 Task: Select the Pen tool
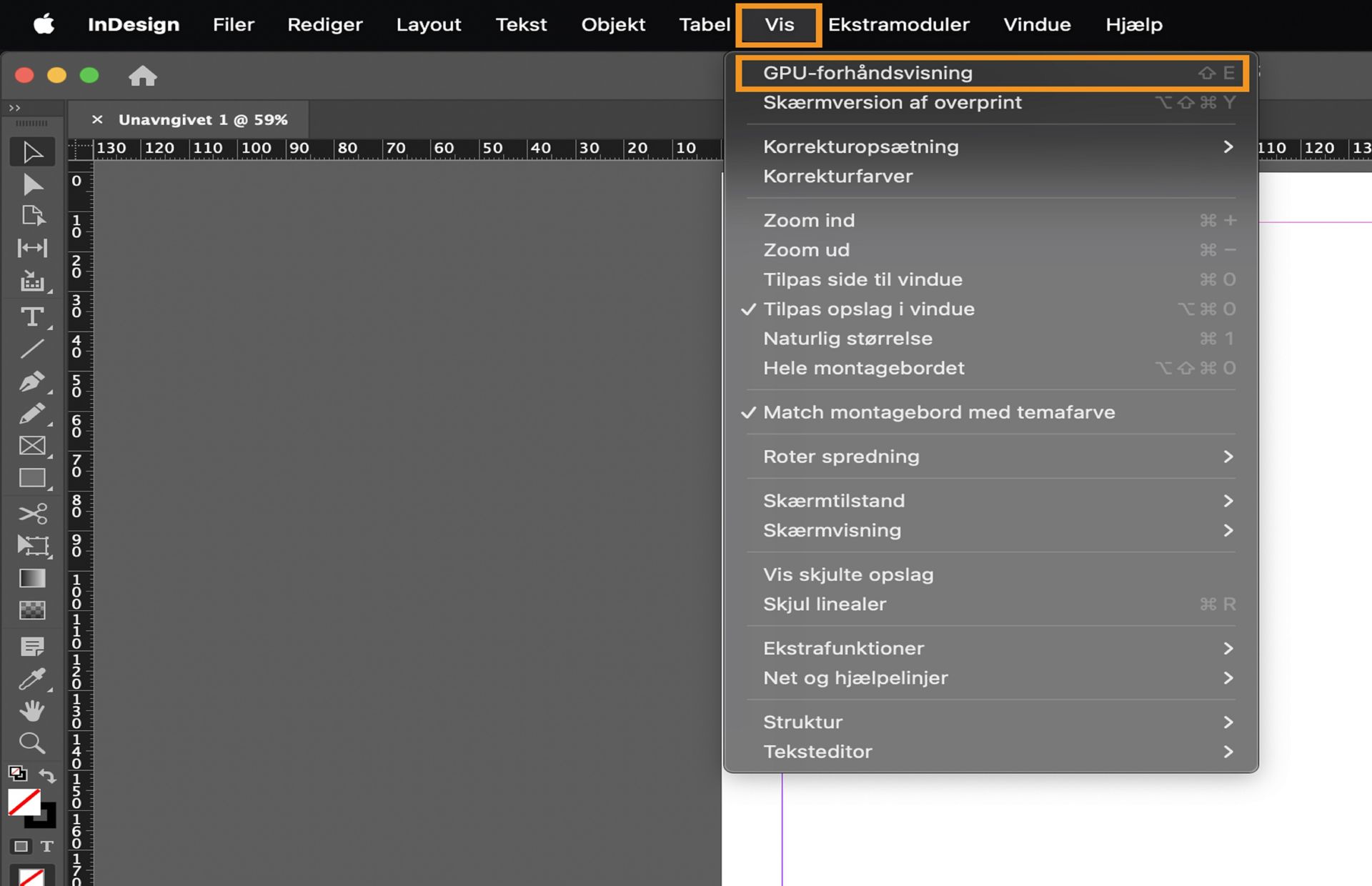(32, 381)
